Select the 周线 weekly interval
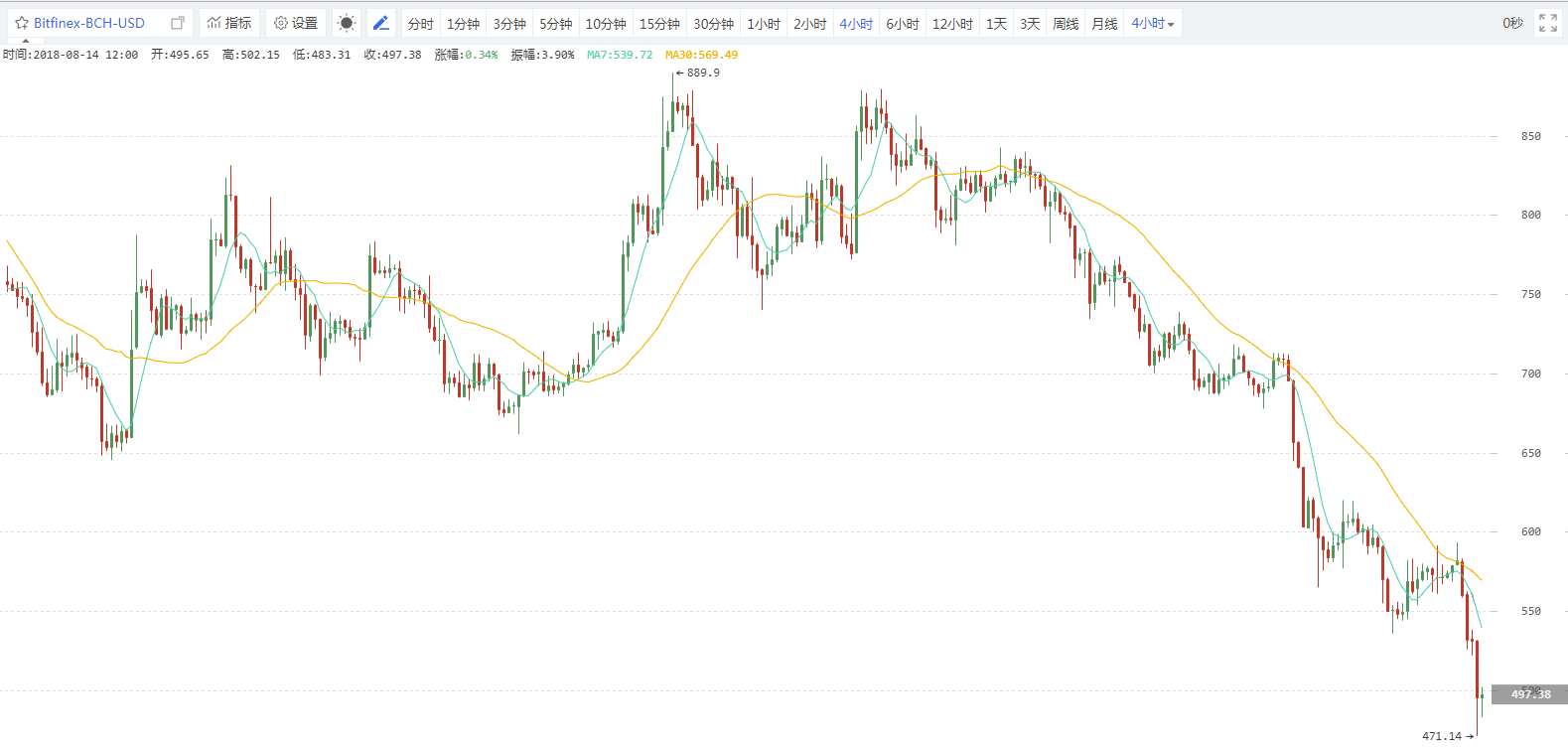This screenshot has width=1568, height=749. point(1066,24)
